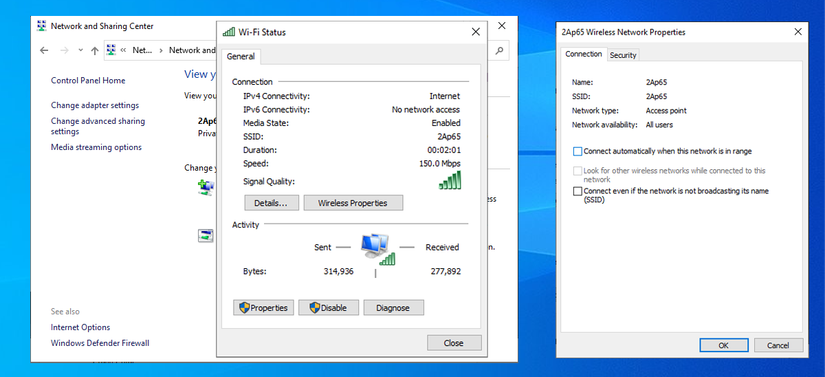Open Internet Options link

click(x=81, y=327)
